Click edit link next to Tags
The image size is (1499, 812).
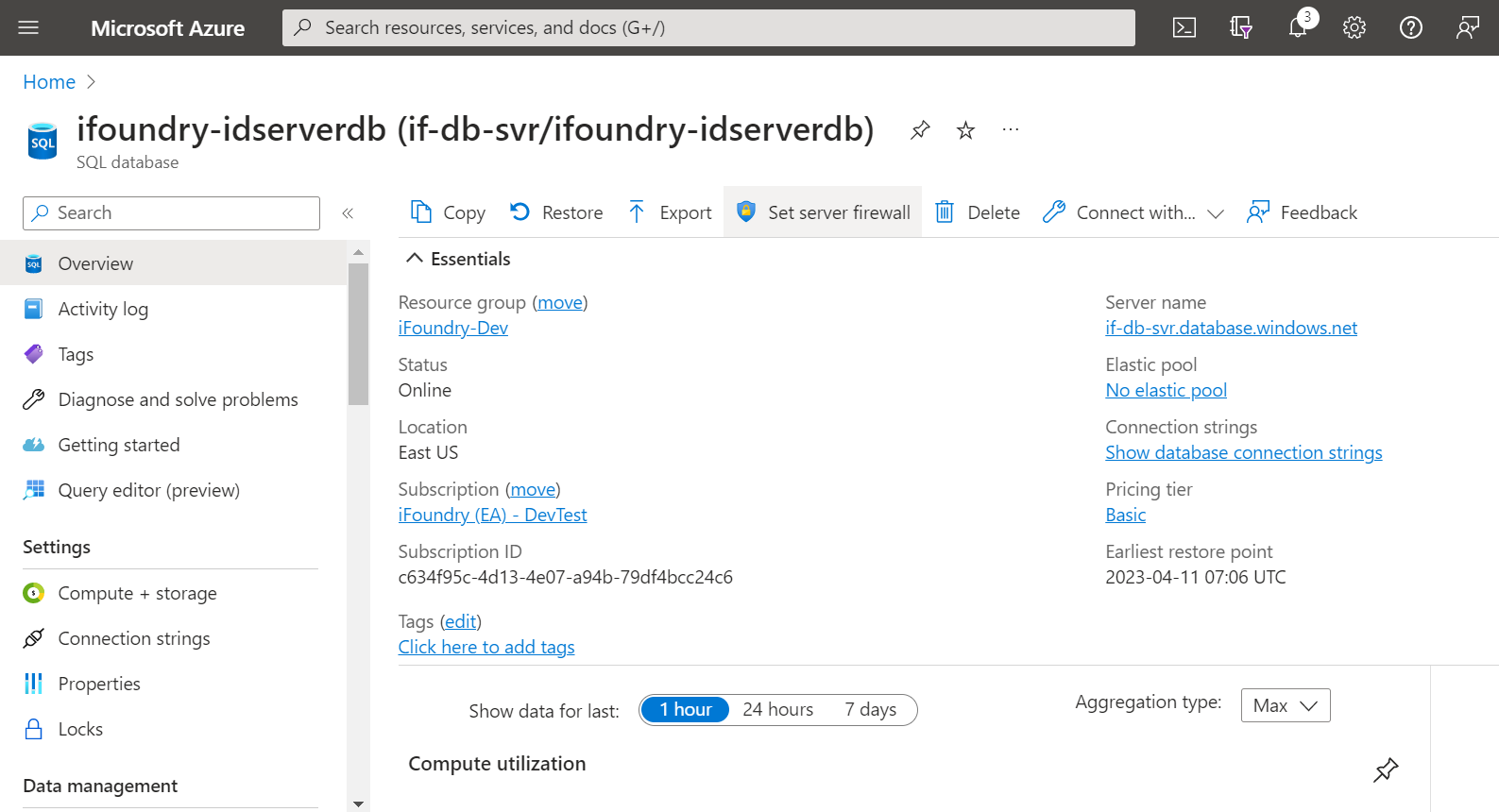461,621
